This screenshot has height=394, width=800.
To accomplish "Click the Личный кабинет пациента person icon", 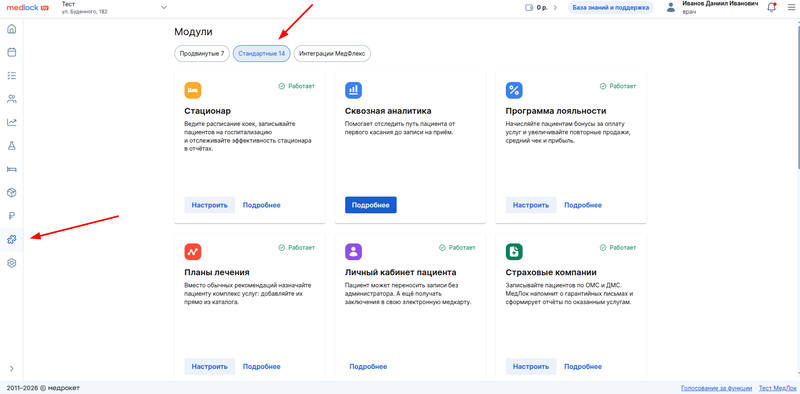I will click(353, 252).
